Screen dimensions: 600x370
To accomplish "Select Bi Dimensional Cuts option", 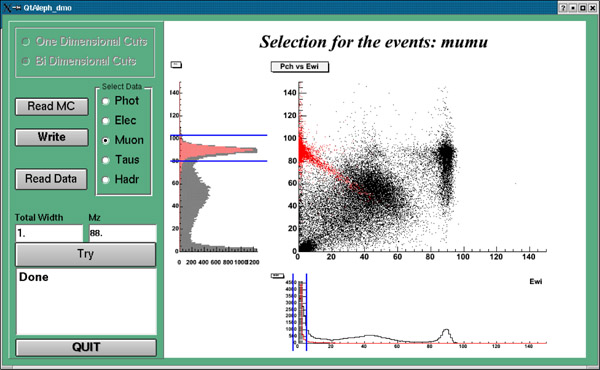I will tap(79, 61).
